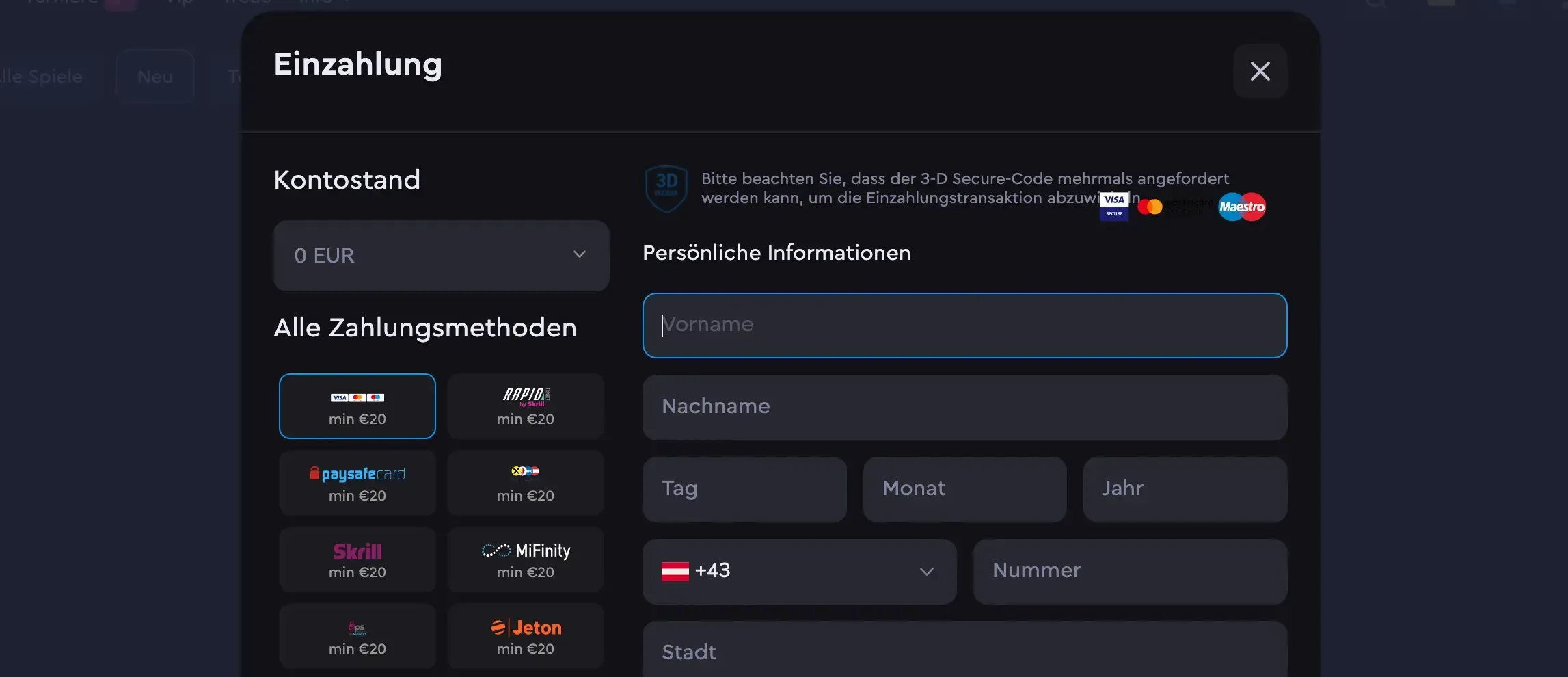Viewport: 1568px width, 677px height.
Task: Click the Vorname input field
Action: tap(964, 325)
